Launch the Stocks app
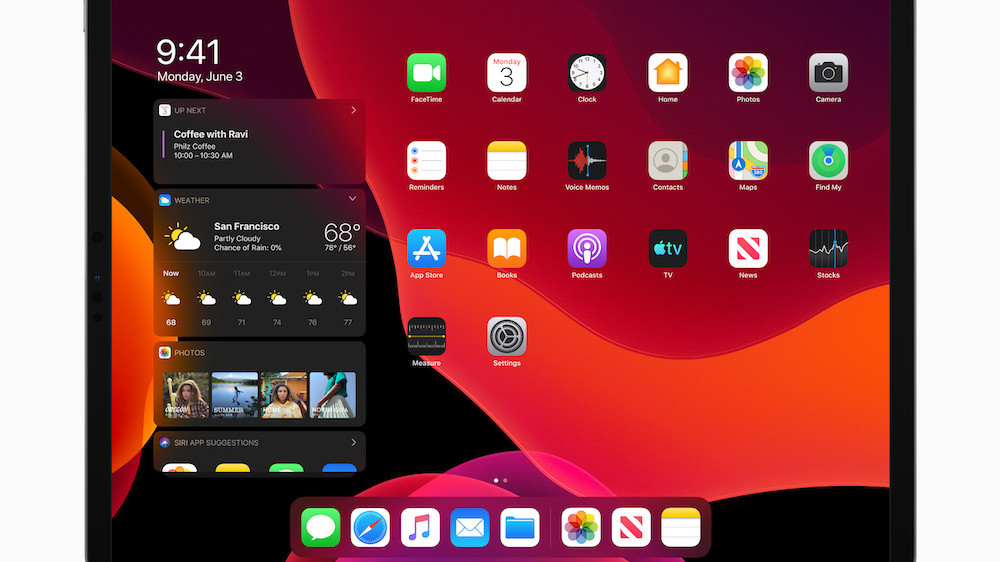1000x562 pixels. (828, 249)
